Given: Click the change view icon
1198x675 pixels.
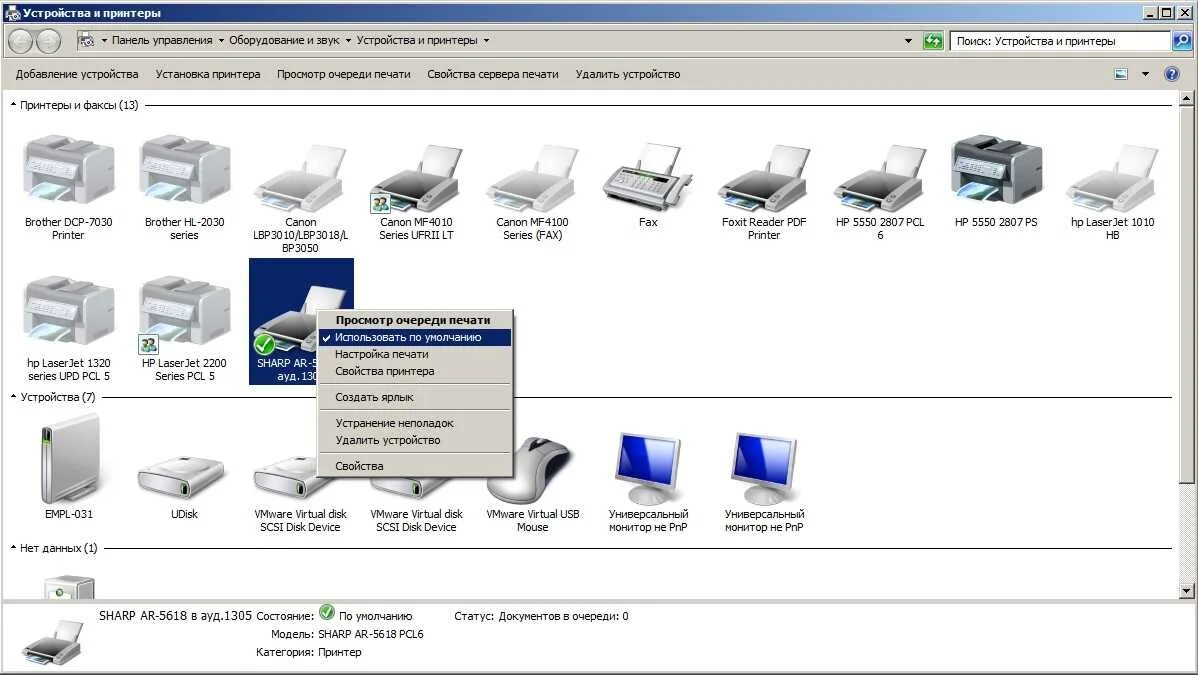Looking at the screenshot, I should coord(1121,74).
